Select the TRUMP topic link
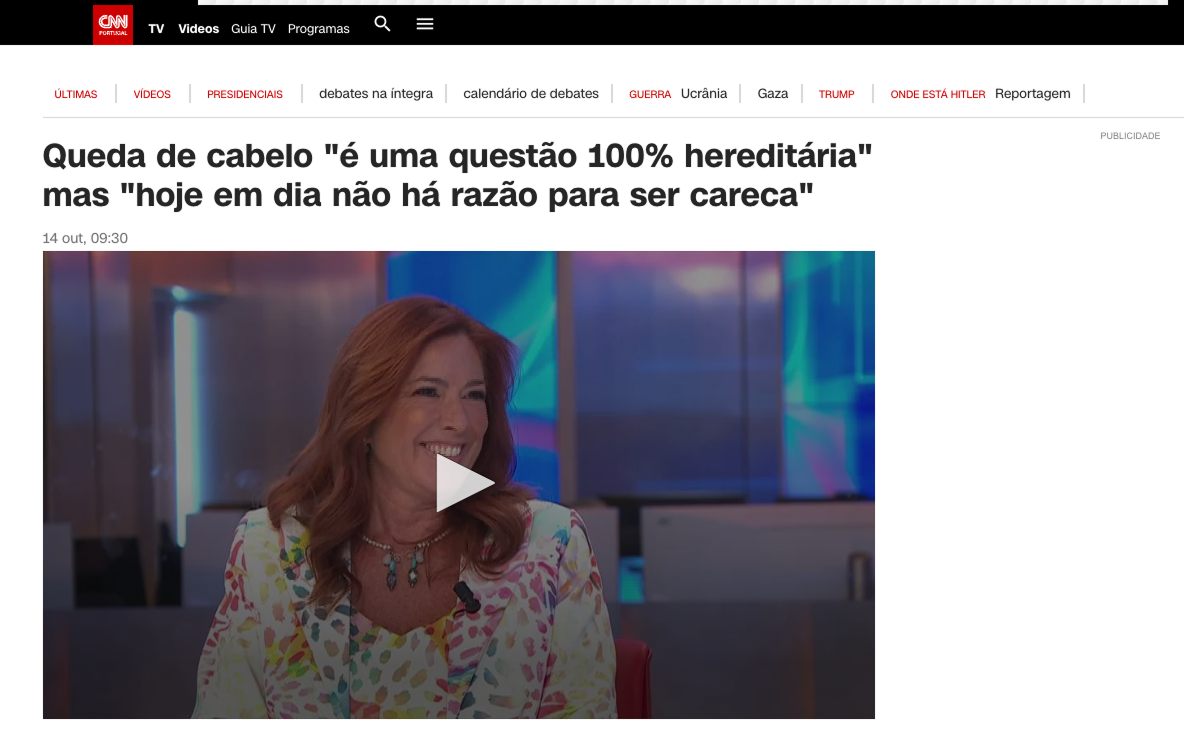 click(837, 94)
